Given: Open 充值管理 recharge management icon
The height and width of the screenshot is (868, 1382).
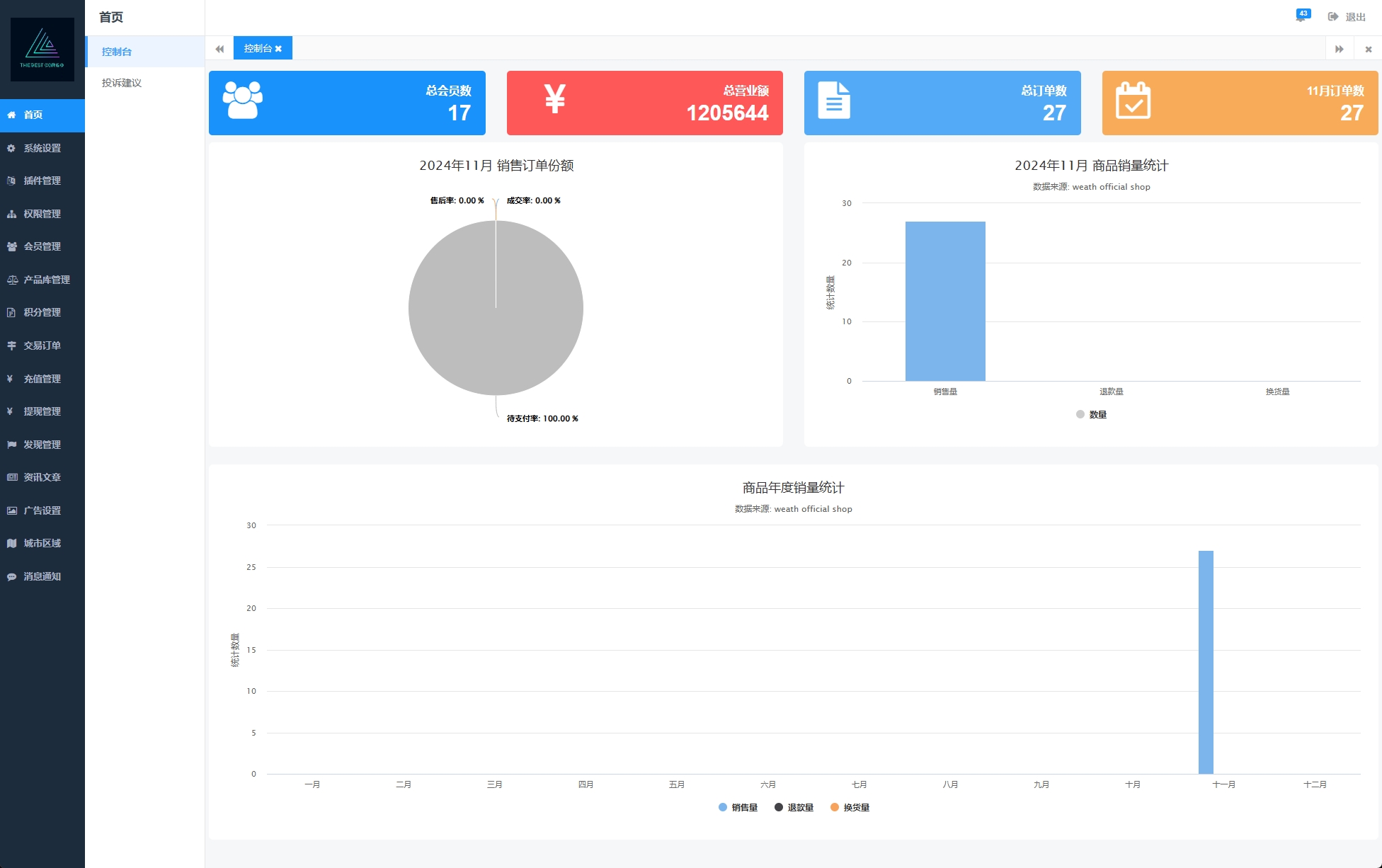Looking at the screenshot, I should coord(14,377).
